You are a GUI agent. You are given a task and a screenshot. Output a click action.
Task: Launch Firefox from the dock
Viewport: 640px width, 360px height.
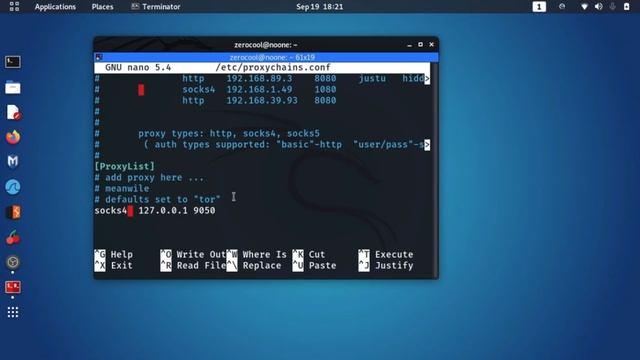[x=13, y=137]
